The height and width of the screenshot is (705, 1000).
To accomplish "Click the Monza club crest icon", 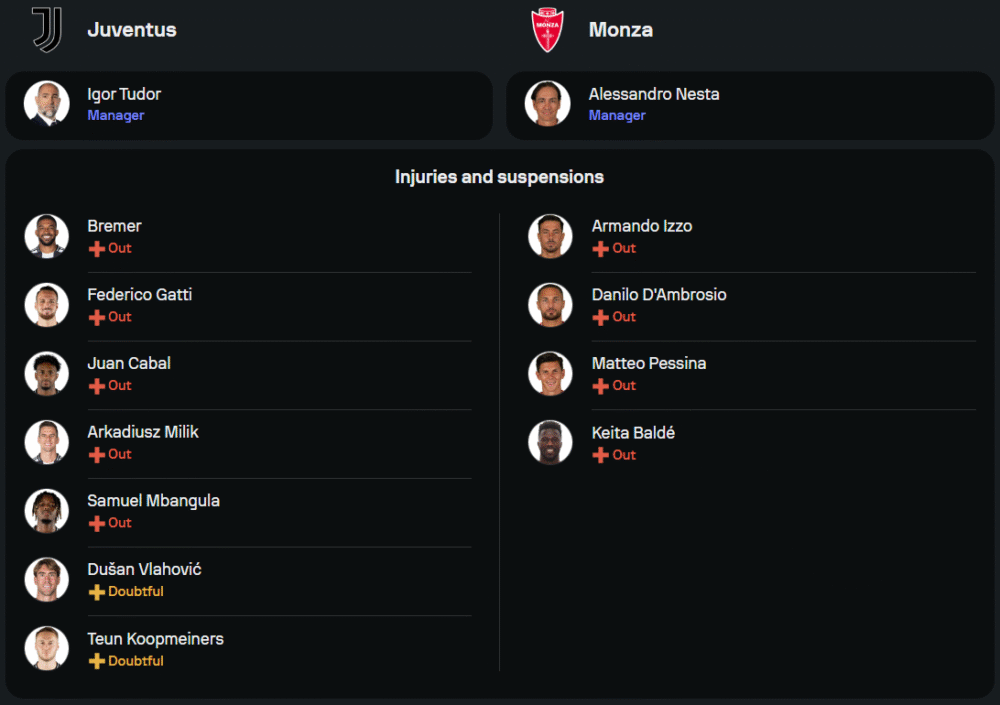I will [548, 29].
